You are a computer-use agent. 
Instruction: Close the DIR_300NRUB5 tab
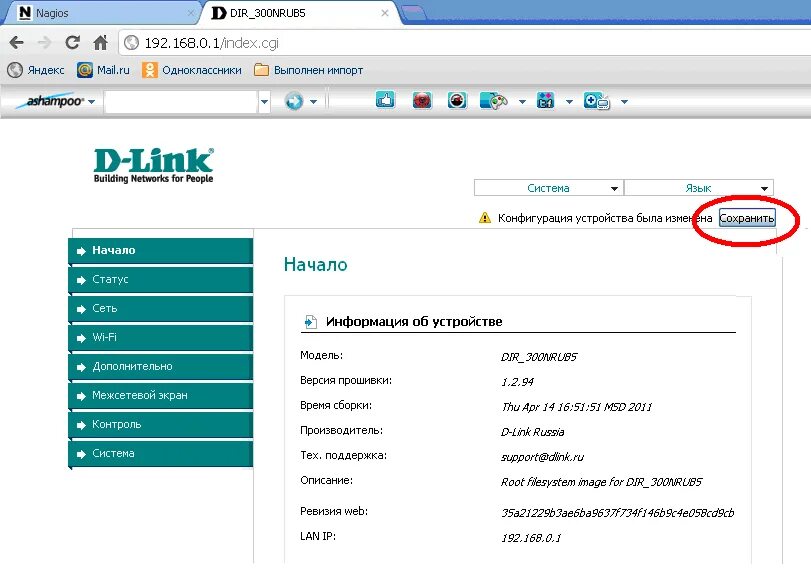point(384,13)
